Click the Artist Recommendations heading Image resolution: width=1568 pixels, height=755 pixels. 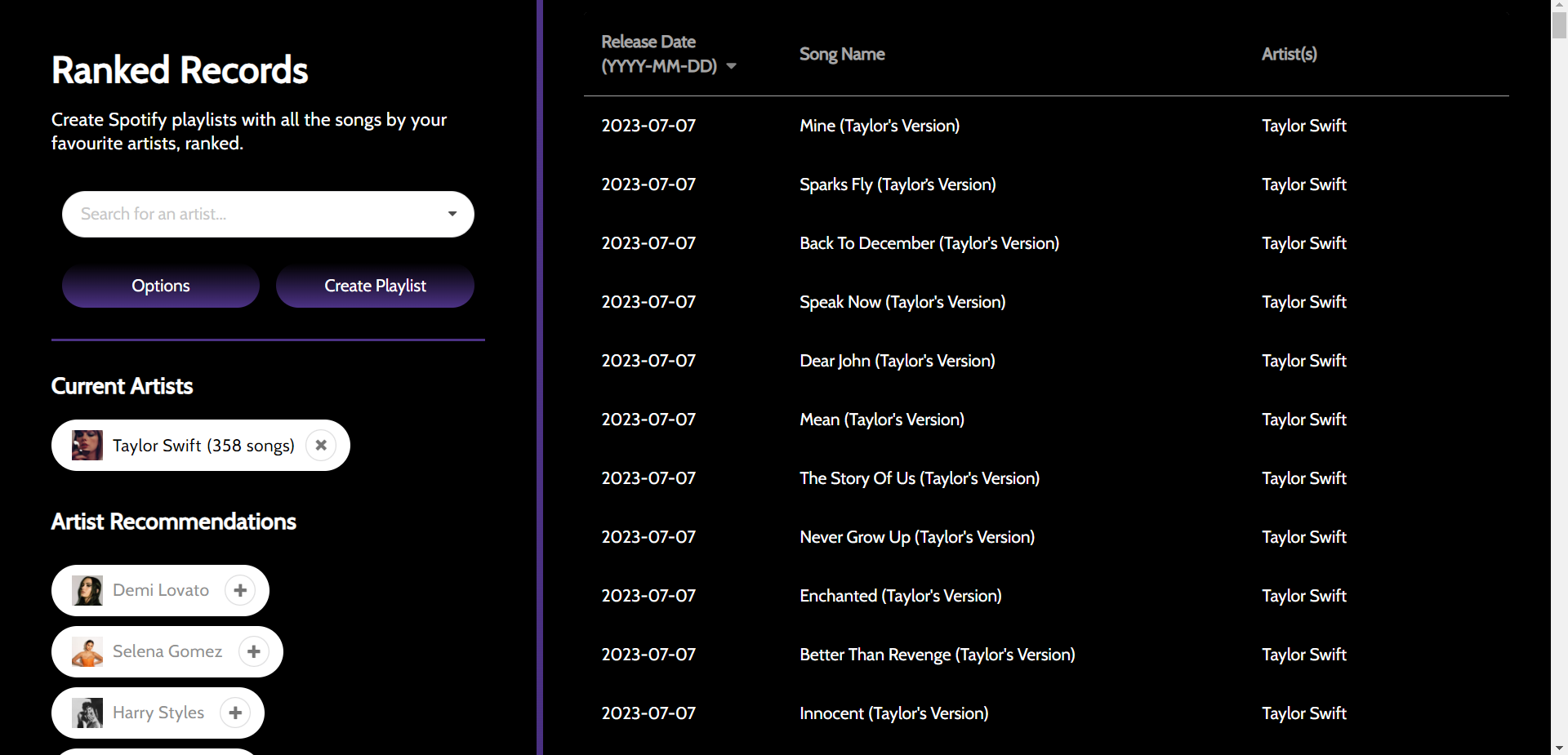click(173, 522)
